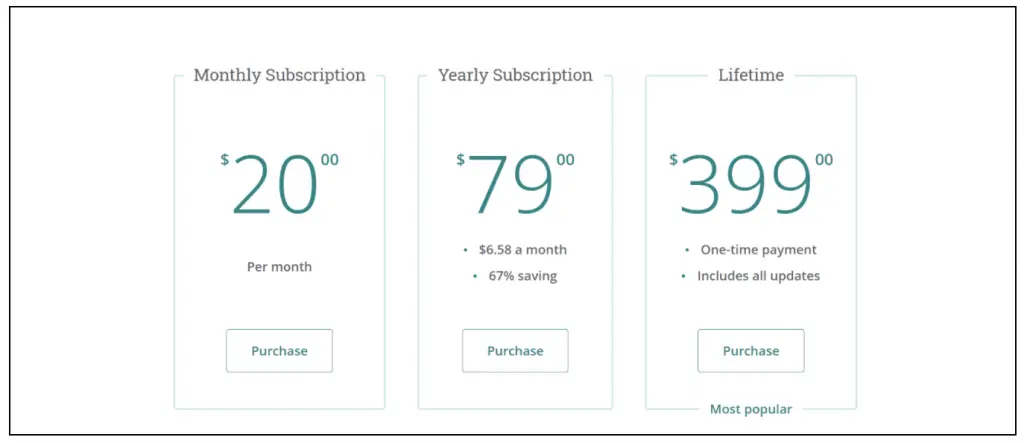Click the dollar sign beside 20
This screenshot has height=443, width=1024.
pos(225,159)
